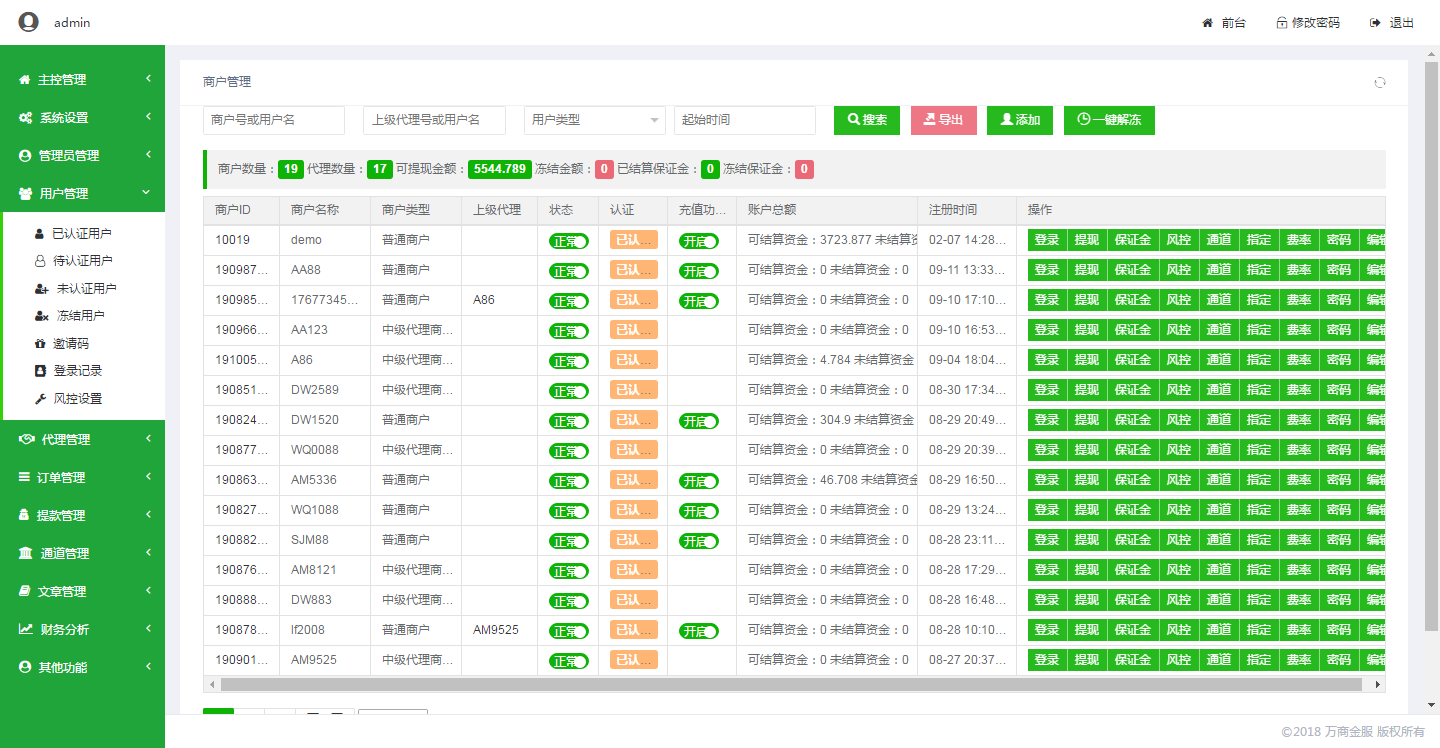The width and height of the screenshot is (1440, 748).
Task: Click the 退出 logout icon
Action: (1376, 23)
